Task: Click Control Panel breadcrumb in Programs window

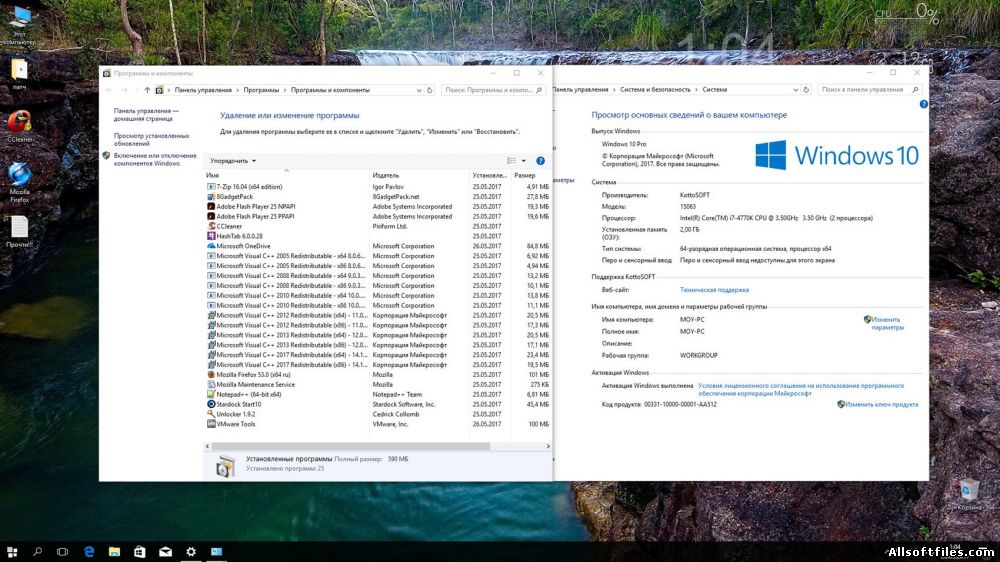Action: coord(203,90)
